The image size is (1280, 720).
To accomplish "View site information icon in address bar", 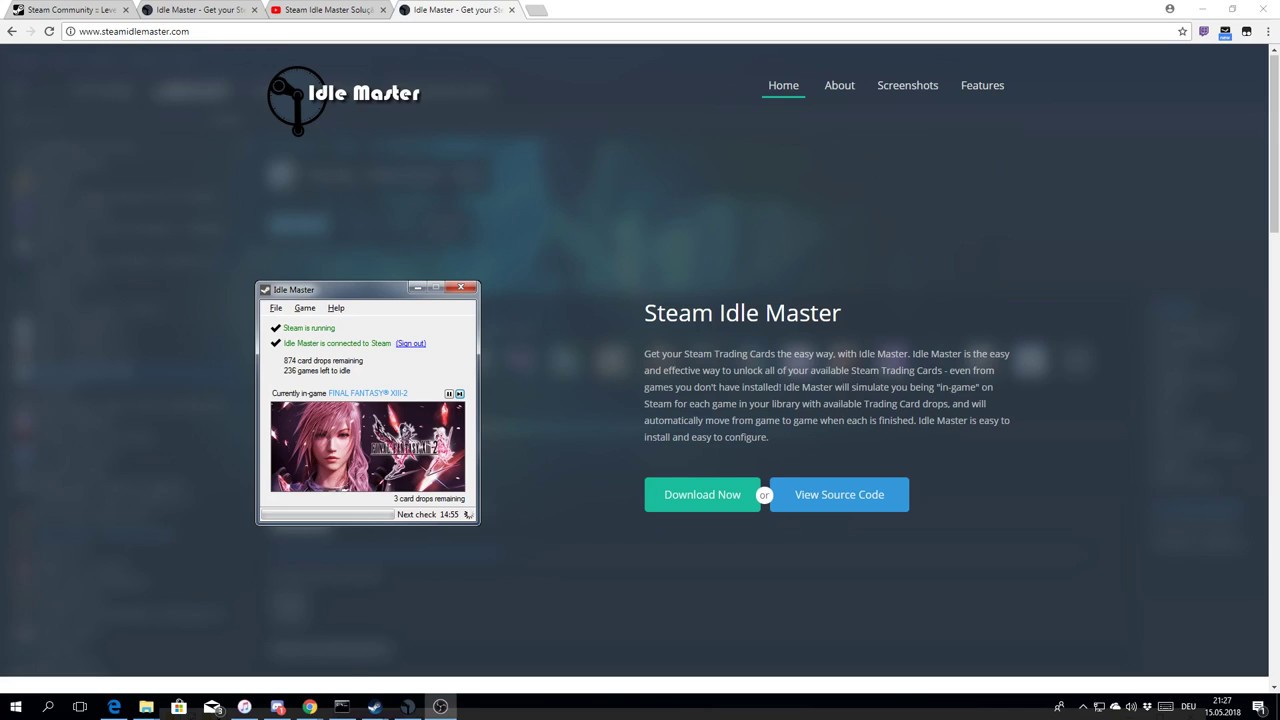I will (x=70, y=31).
